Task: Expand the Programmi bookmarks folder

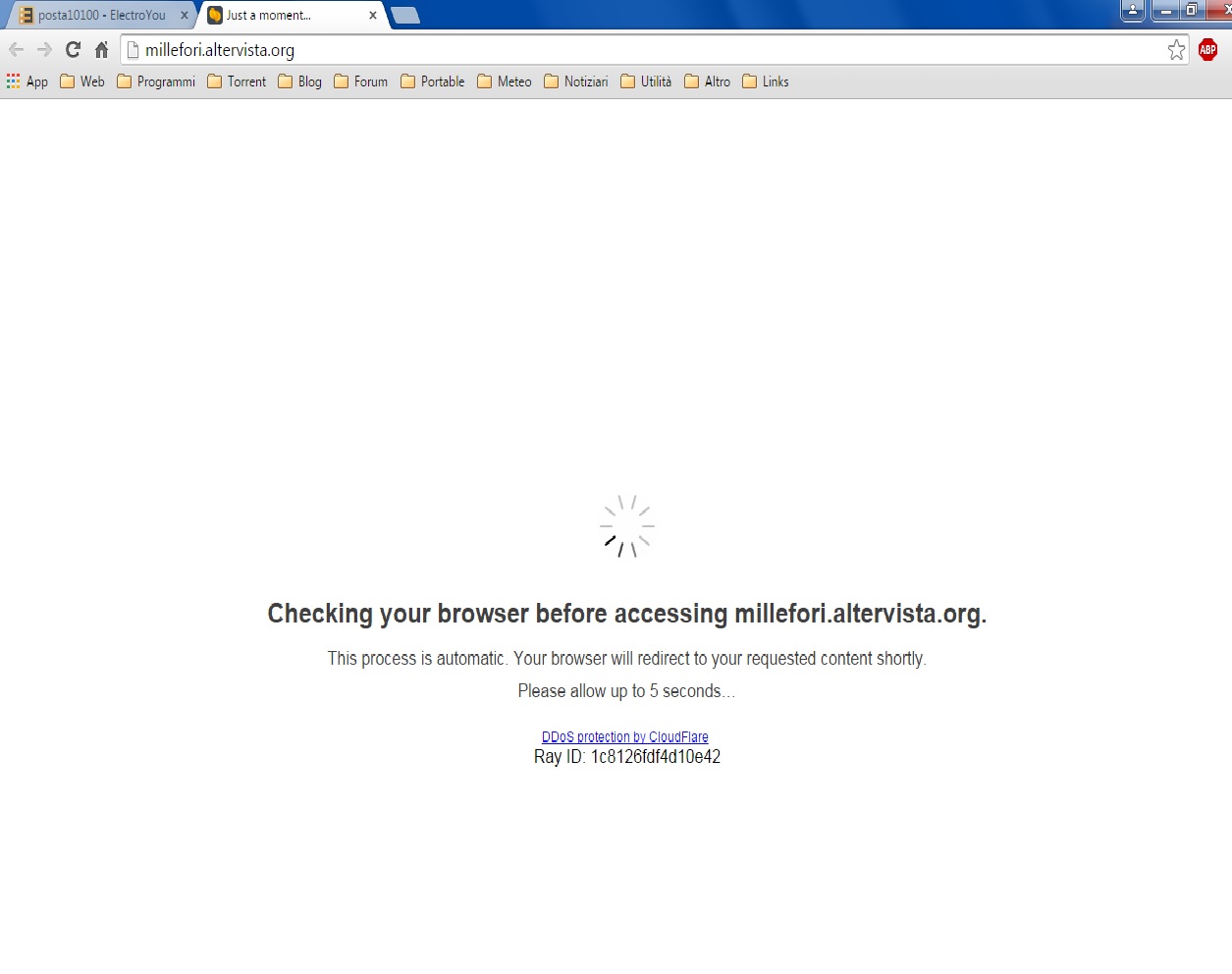Action: click(x=156, y=81)
